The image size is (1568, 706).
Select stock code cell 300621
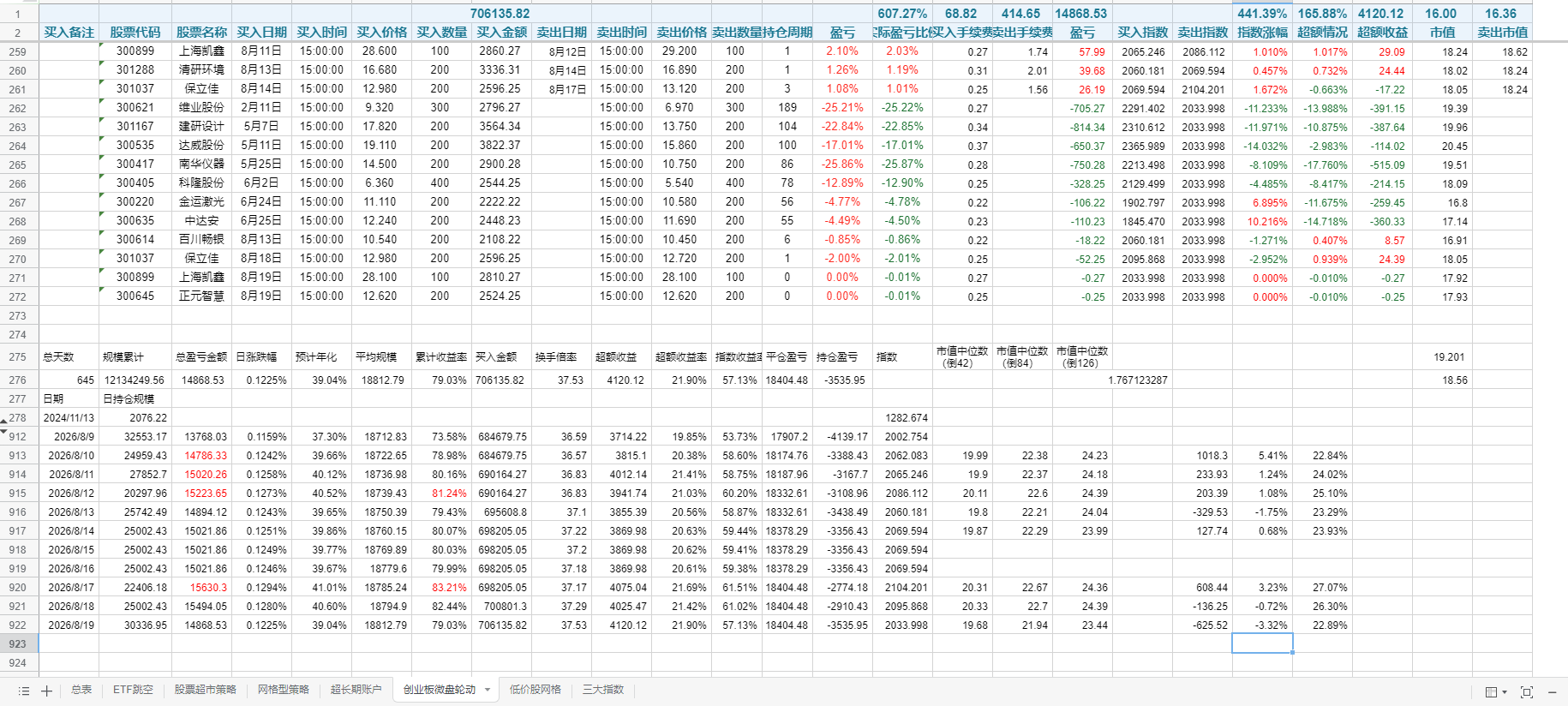135,108
